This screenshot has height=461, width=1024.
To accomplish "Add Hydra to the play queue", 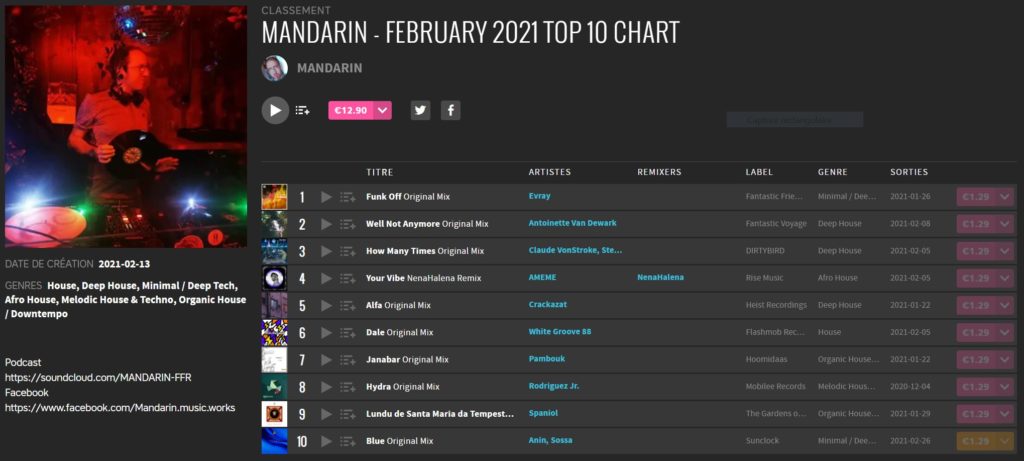I will [347, 387].
